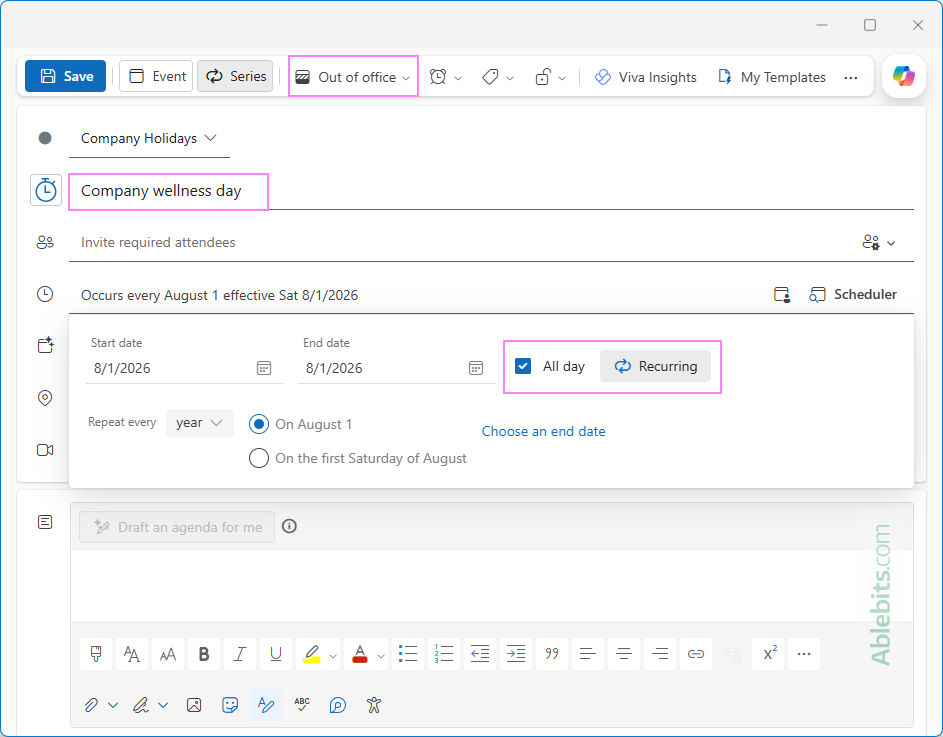Click the categorize tag icon

coord(490,77)
